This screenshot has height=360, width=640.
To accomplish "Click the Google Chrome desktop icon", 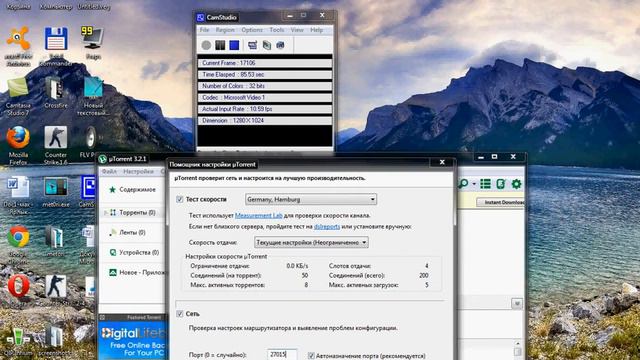I will pos(18,244).
